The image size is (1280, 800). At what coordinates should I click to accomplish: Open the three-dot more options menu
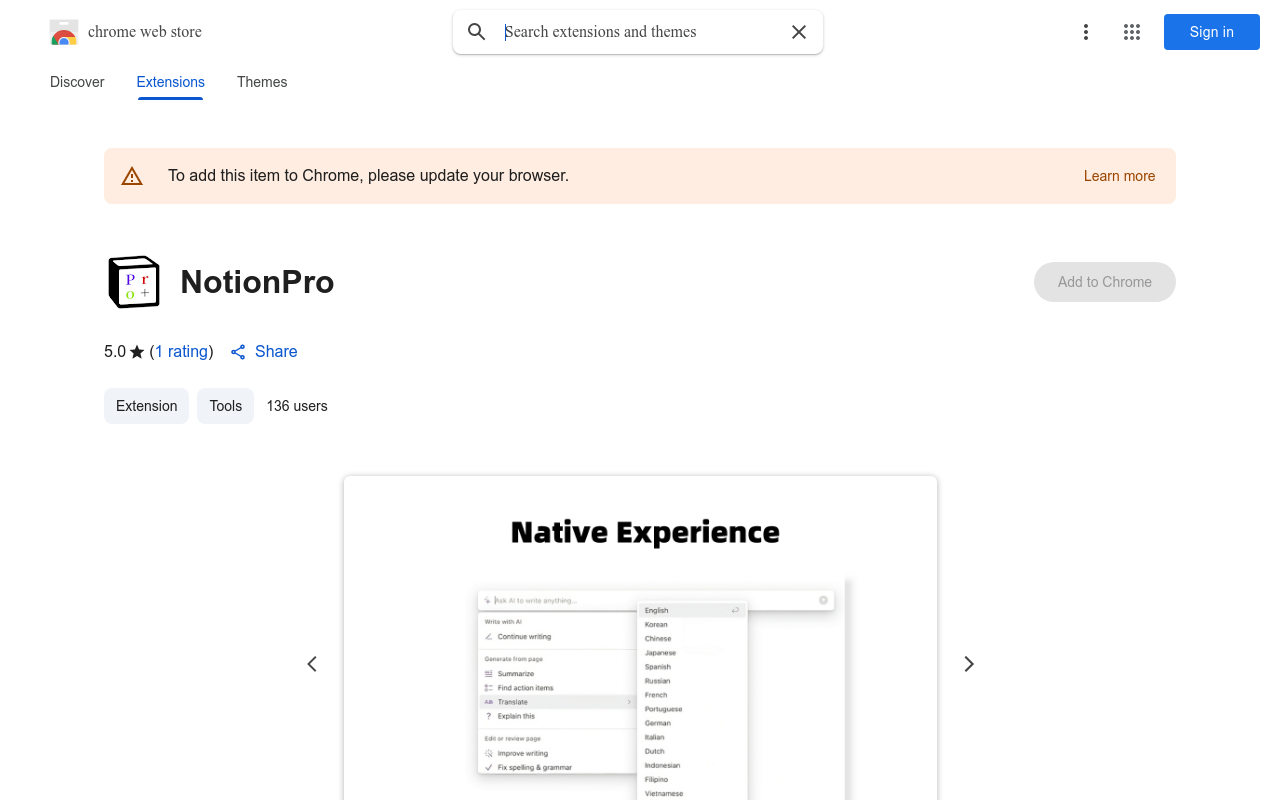click(x=1086, y=32)
